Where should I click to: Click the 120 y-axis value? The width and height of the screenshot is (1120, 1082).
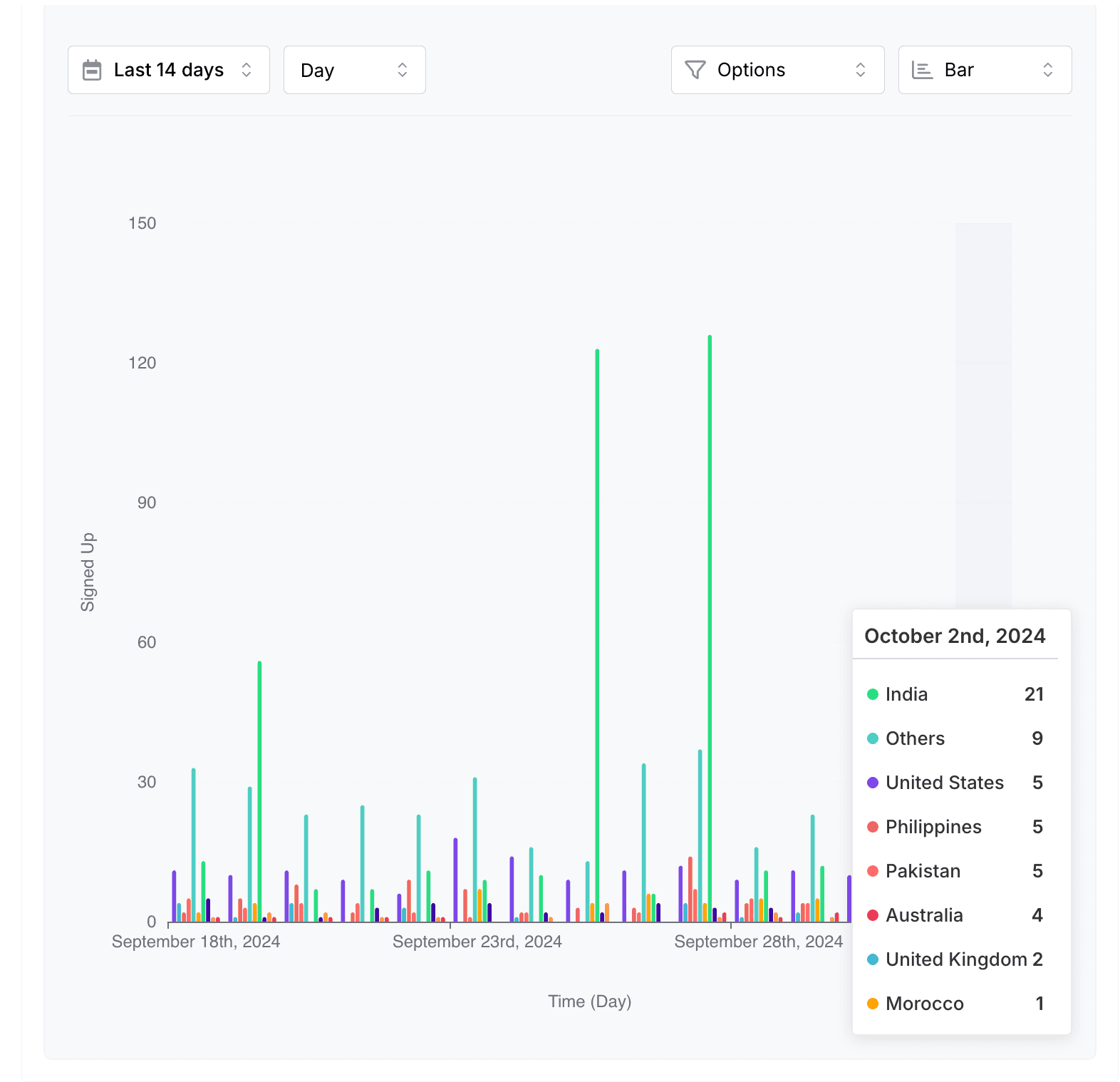coord(142,363)
